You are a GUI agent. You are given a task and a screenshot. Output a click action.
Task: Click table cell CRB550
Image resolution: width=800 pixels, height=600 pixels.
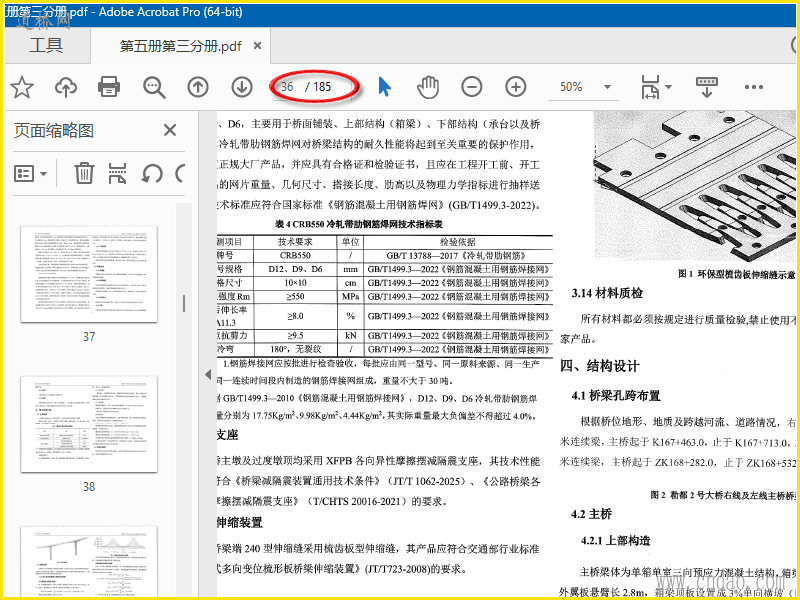(295, 255)
